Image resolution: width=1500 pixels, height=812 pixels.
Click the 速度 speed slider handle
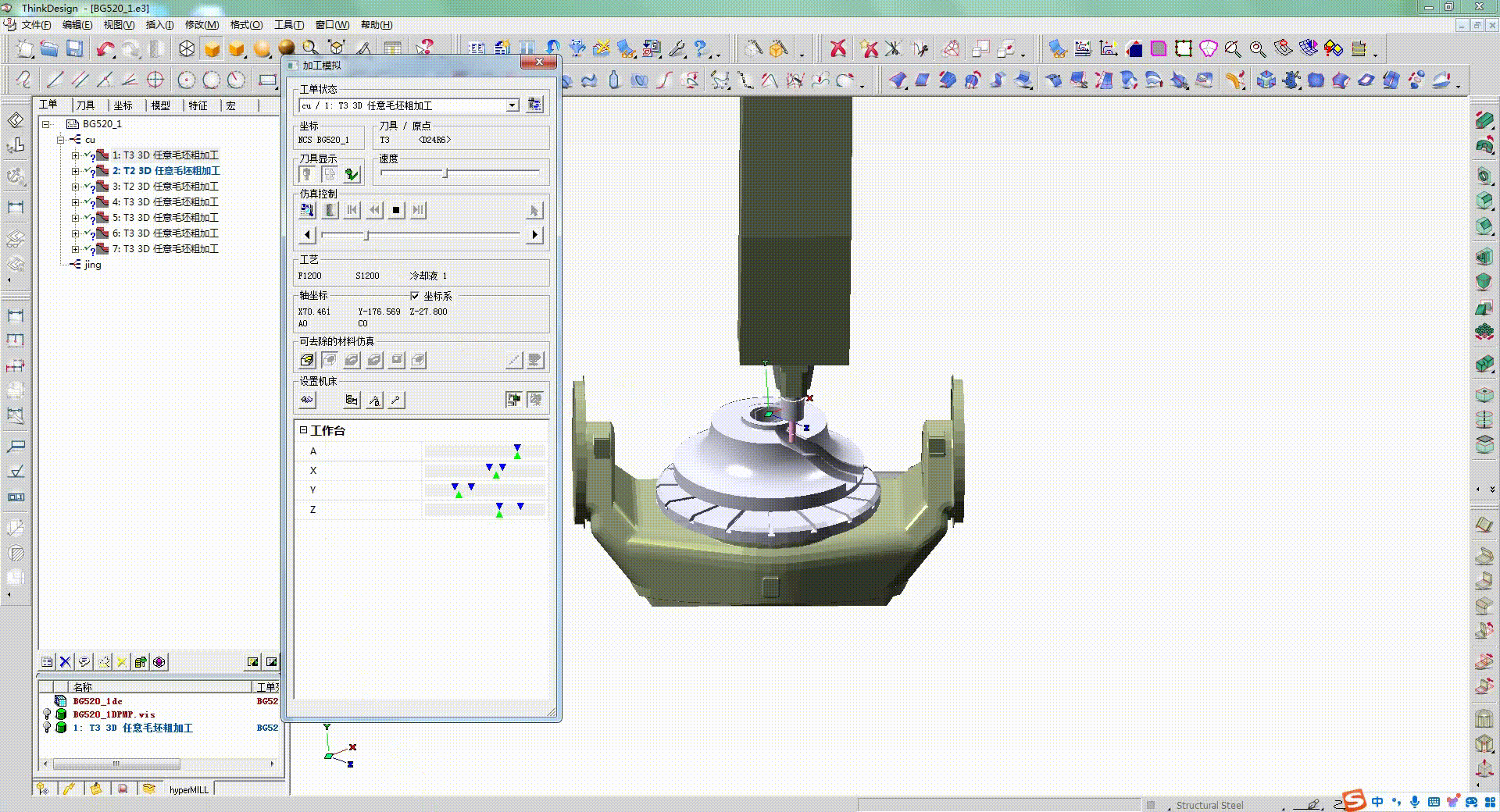tap(445, 173)
